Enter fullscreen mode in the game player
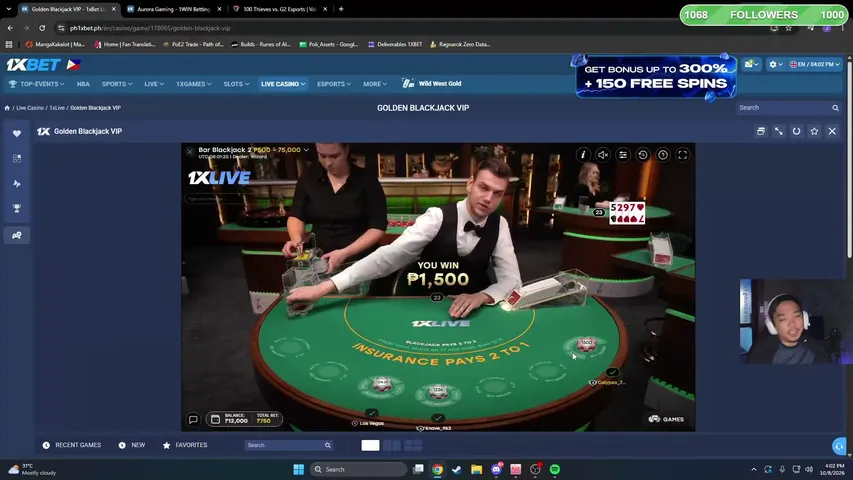Screen dimensions: 853x480 682,155
